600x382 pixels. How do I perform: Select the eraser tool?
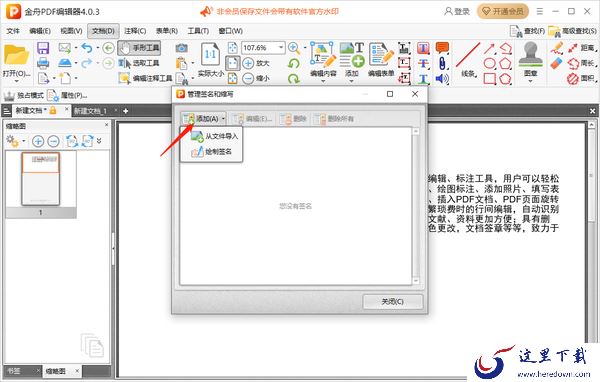[557, 63]
